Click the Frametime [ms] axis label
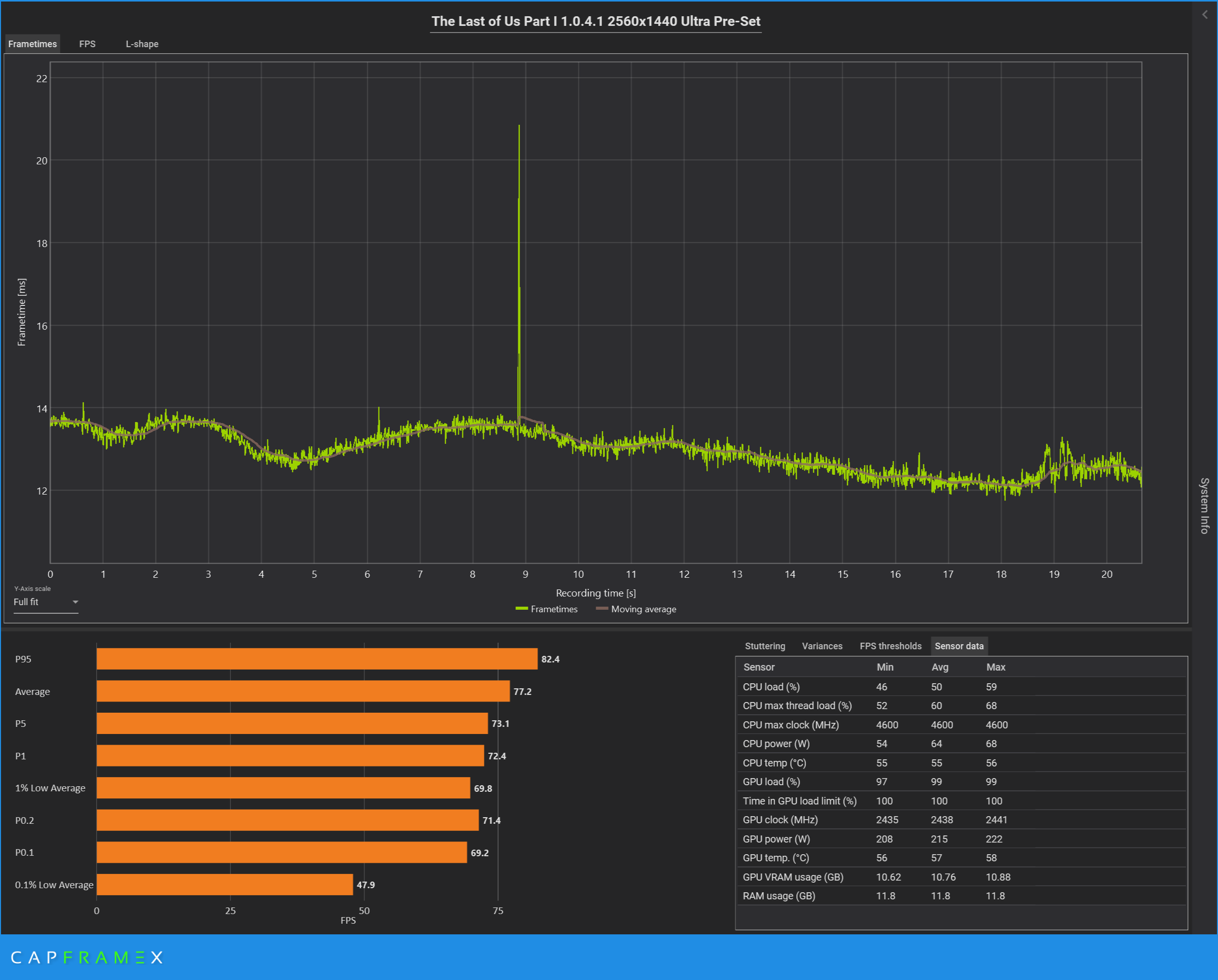1218x980 pixels. [x=21, y=312]
